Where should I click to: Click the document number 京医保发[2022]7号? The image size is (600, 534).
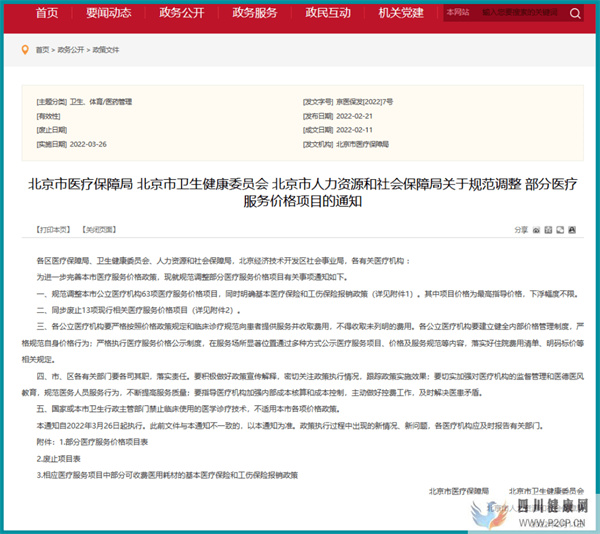pos(364,102)
